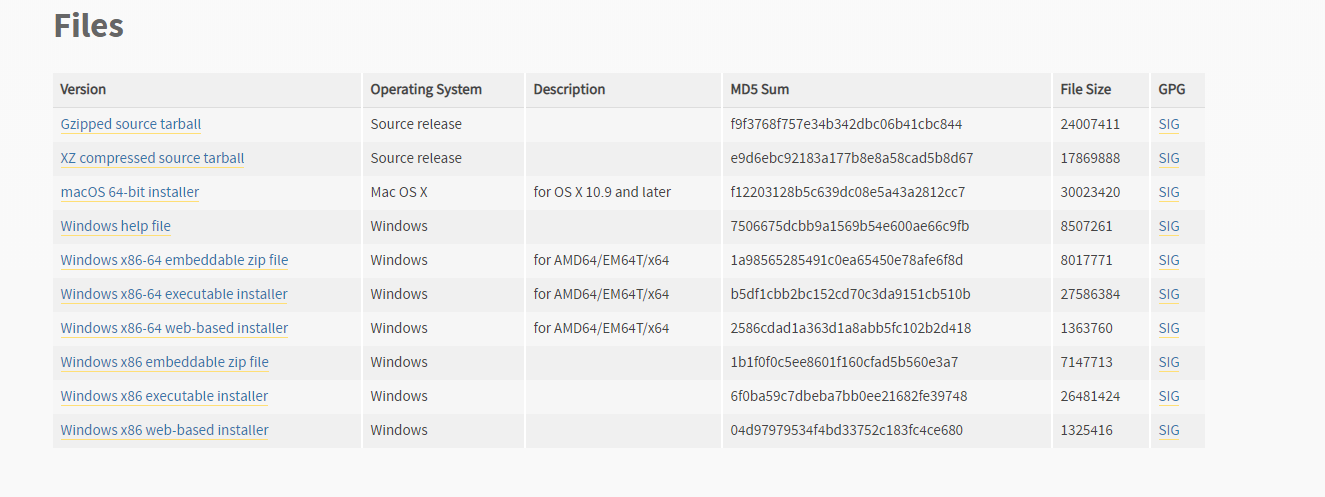Open SIG link for Gzipped source tarball
The width and height of the screenshot is (1325, 497).
tap(1169, 125)
